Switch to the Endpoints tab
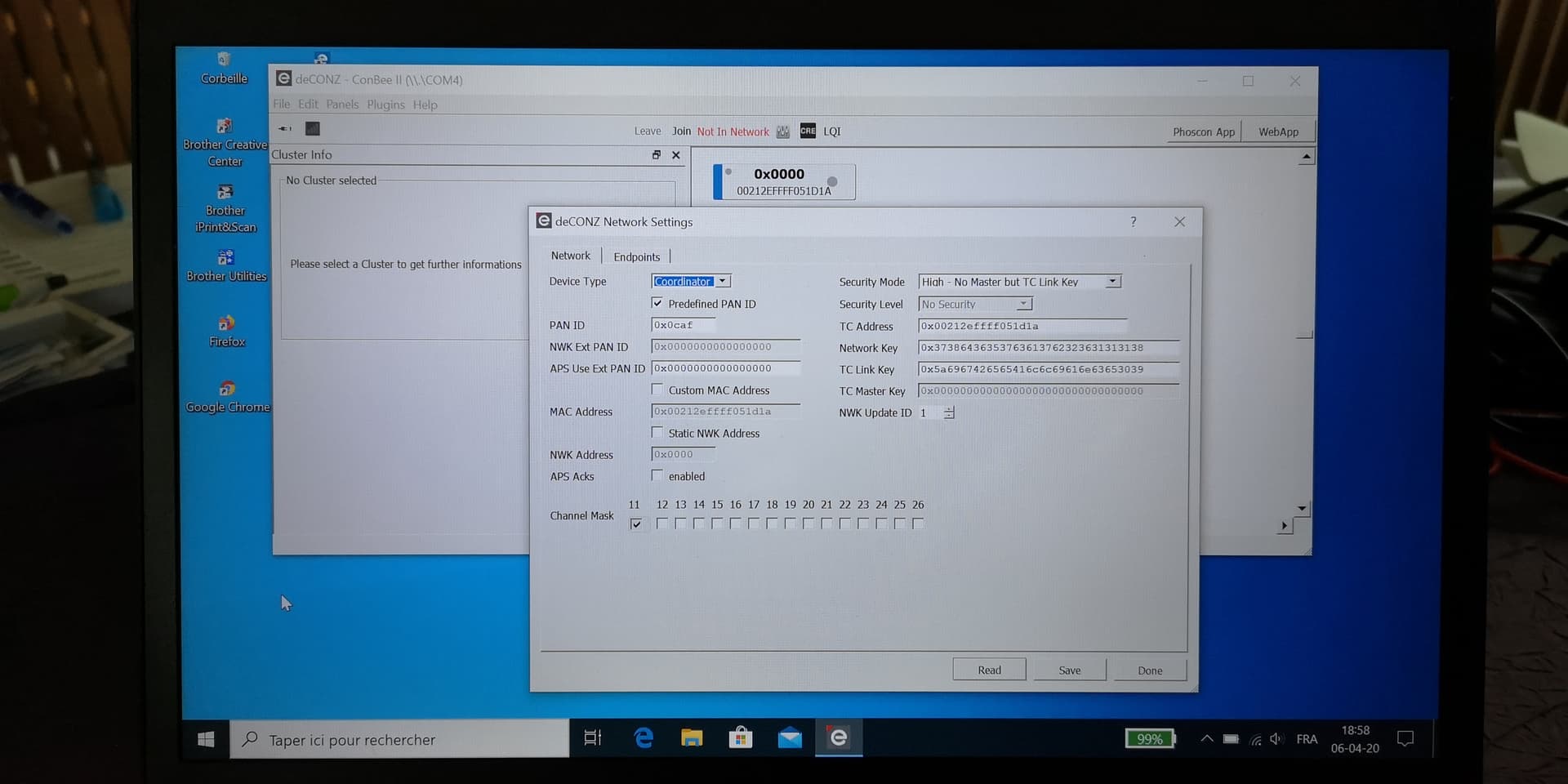This screenshot has width=1568, height=784. pyautogui.click(x=636, y=256)
